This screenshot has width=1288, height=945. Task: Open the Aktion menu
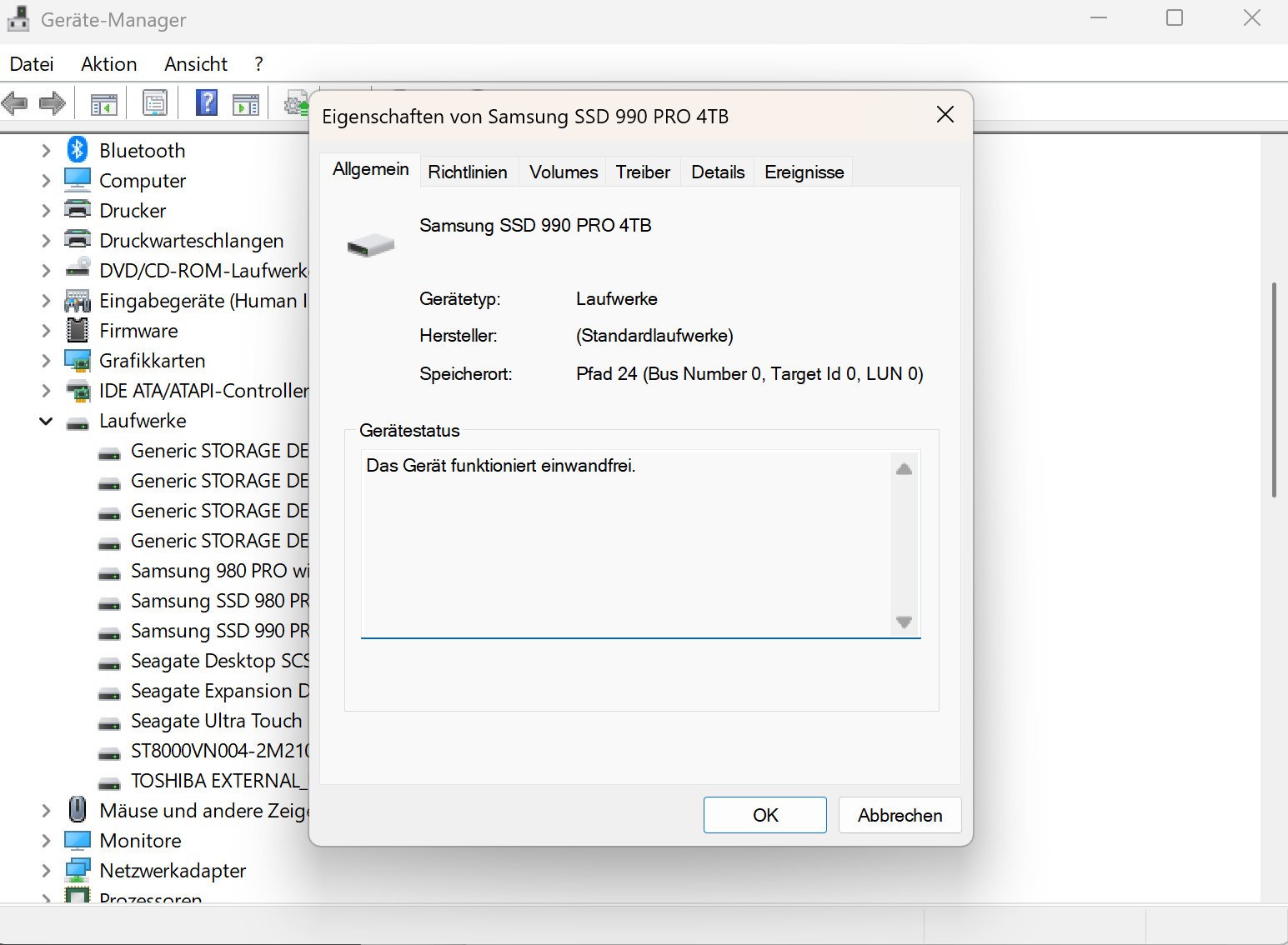pos(109,64)
